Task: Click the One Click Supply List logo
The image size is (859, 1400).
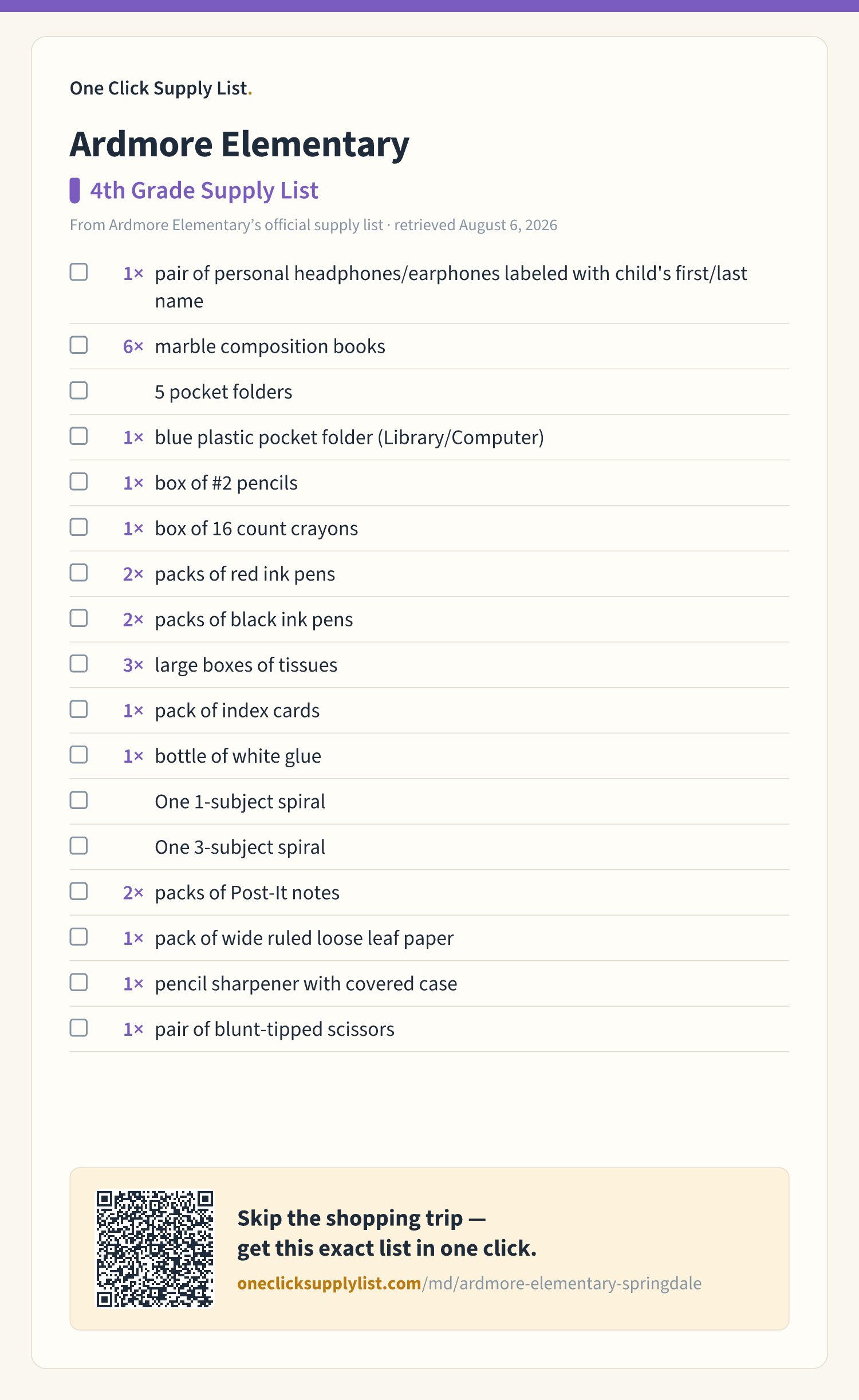Action: click(161, 88)
